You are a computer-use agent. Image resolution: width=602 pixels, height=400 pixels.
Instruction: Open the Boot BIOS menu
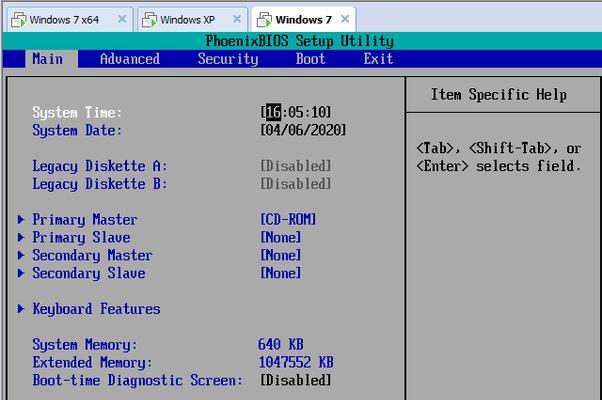(311, 59)
